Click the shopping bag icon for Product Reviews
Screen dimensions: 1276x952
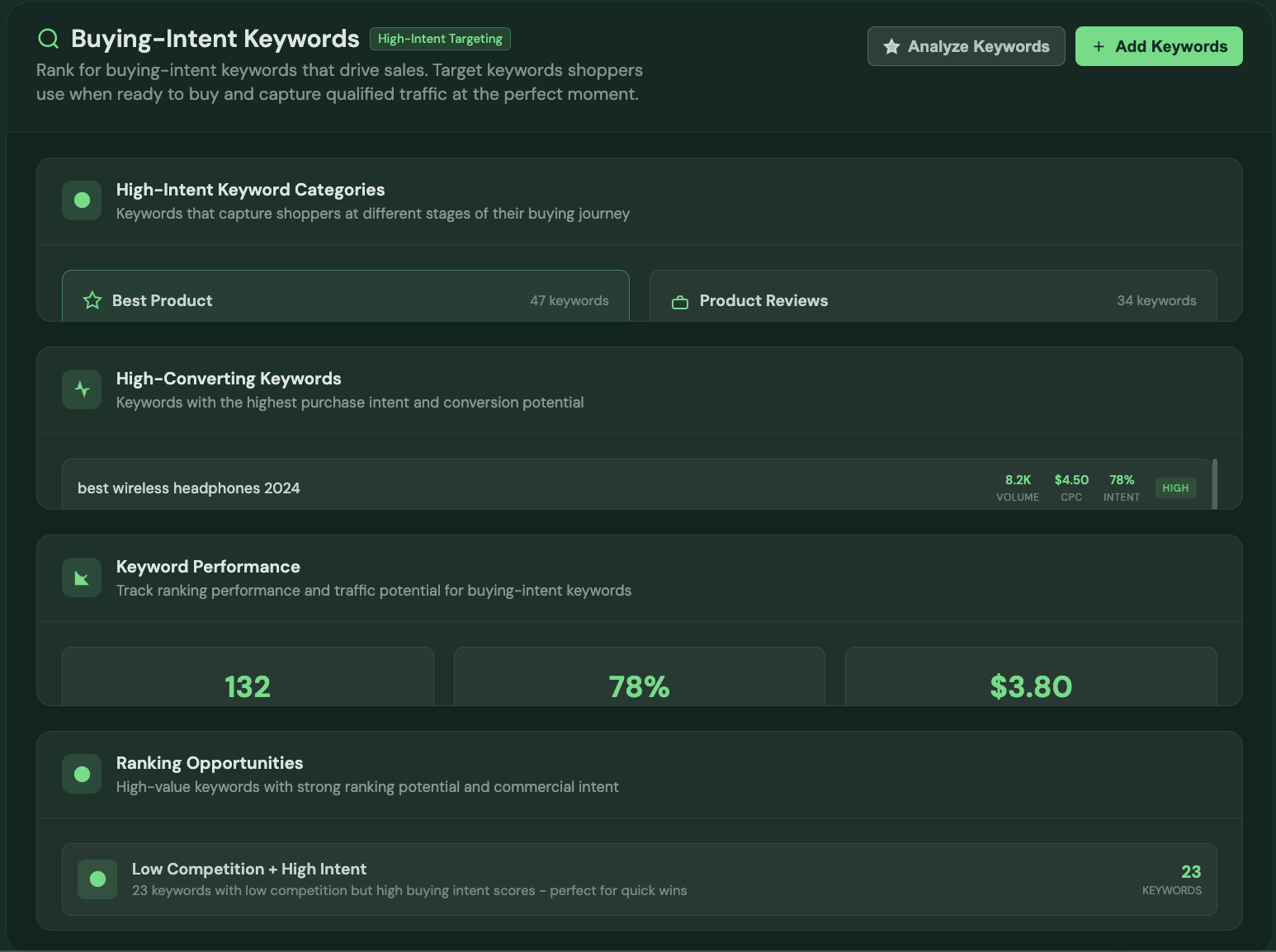679,301
